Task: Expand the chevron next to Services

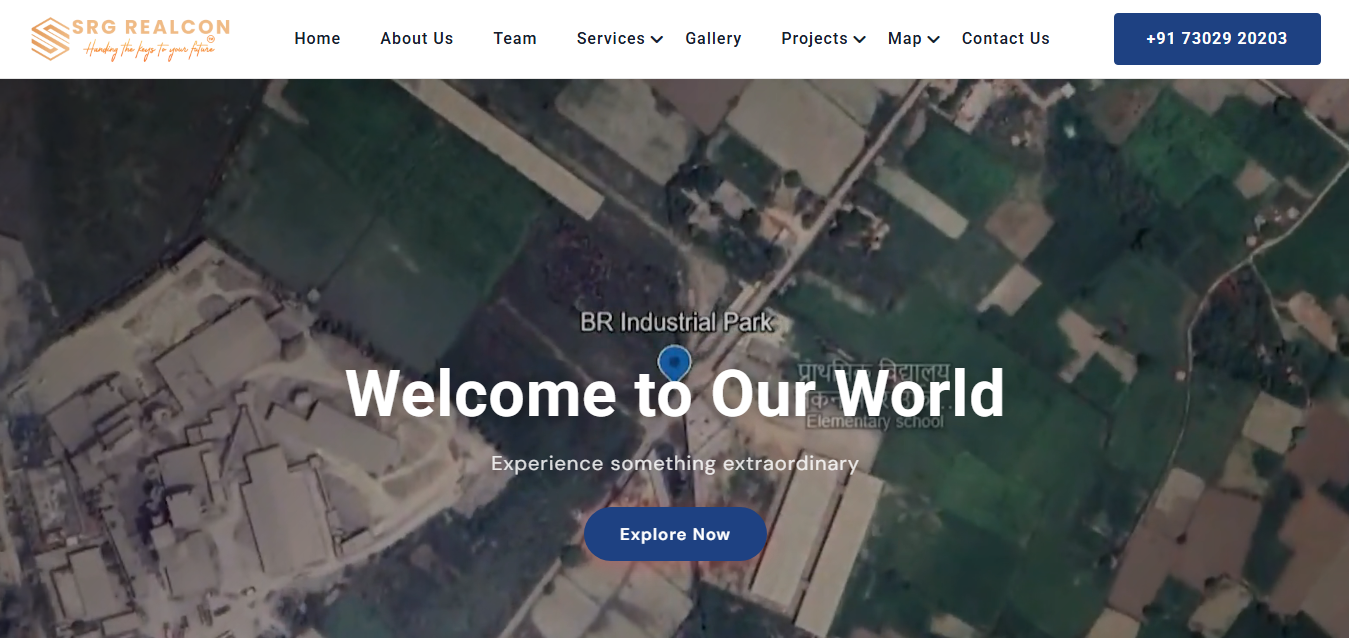Action: click(657, 40)
